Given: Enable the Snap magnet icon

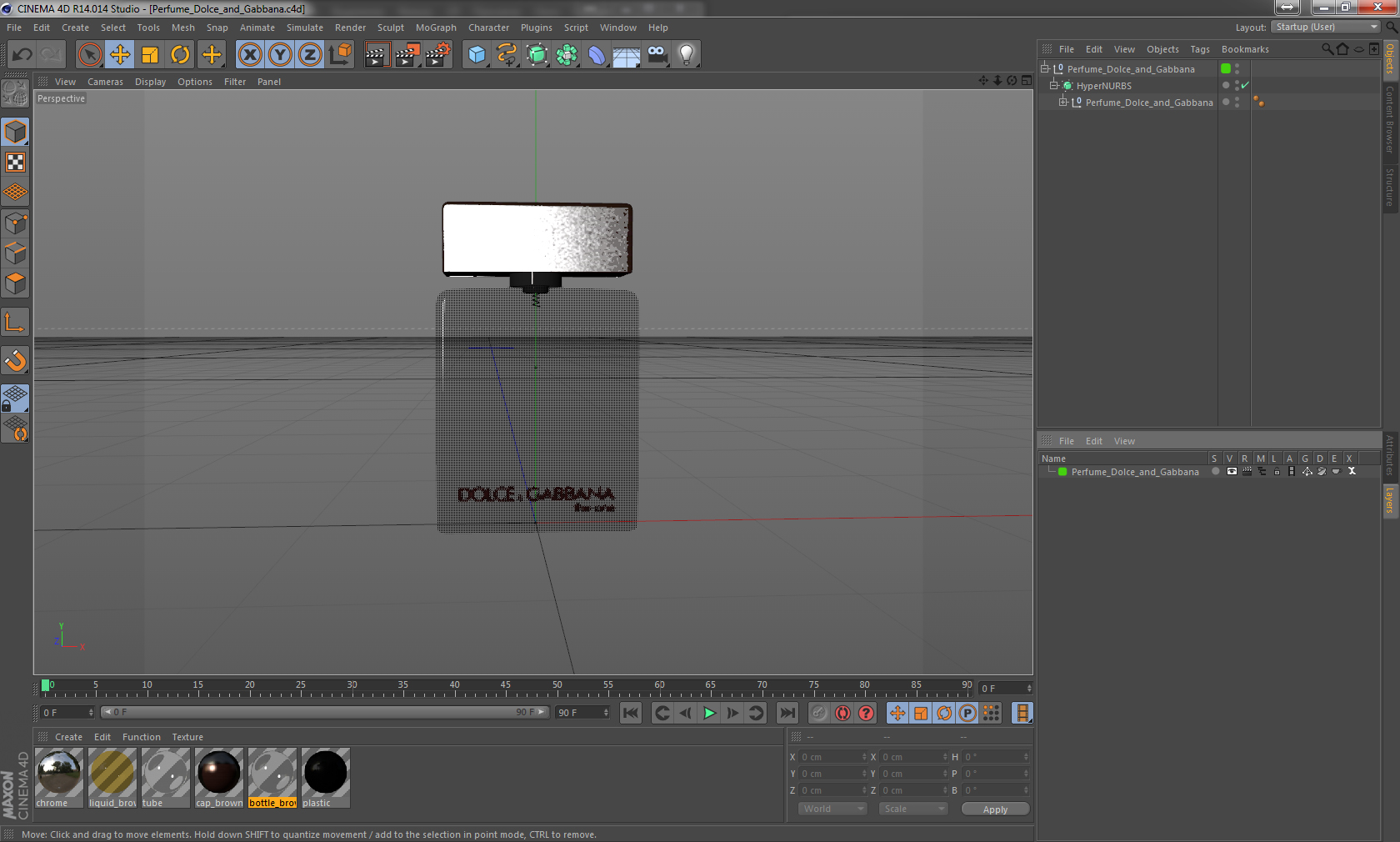Looking at the screenshot, I should click(15, 361).
